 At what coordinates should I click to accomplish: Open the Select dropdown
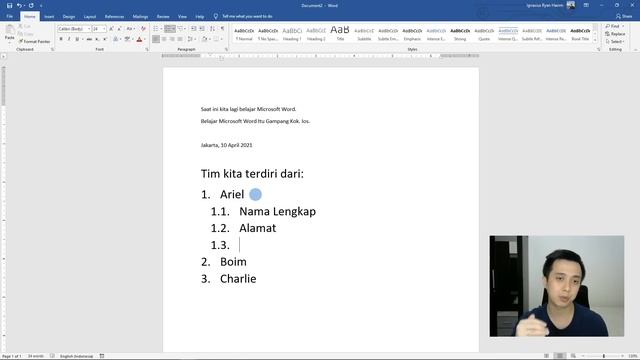[x=615, y=42]
